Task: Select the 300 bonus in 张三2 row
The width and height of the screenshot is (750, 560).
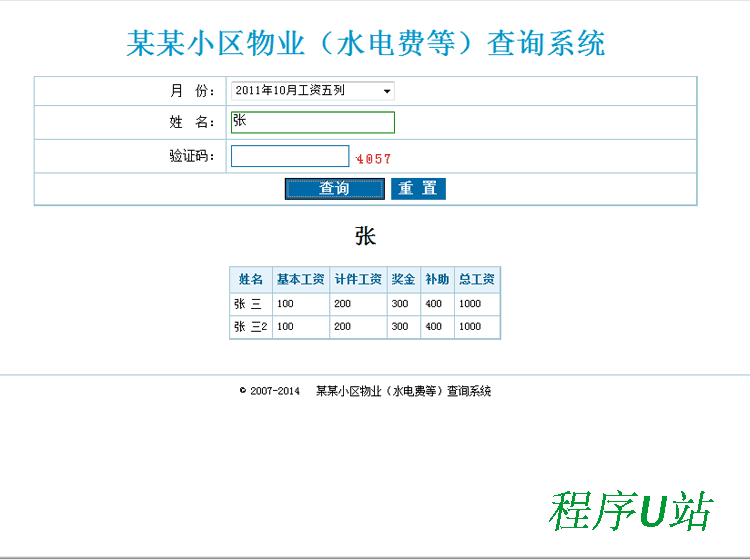Action: click(400, 327)
